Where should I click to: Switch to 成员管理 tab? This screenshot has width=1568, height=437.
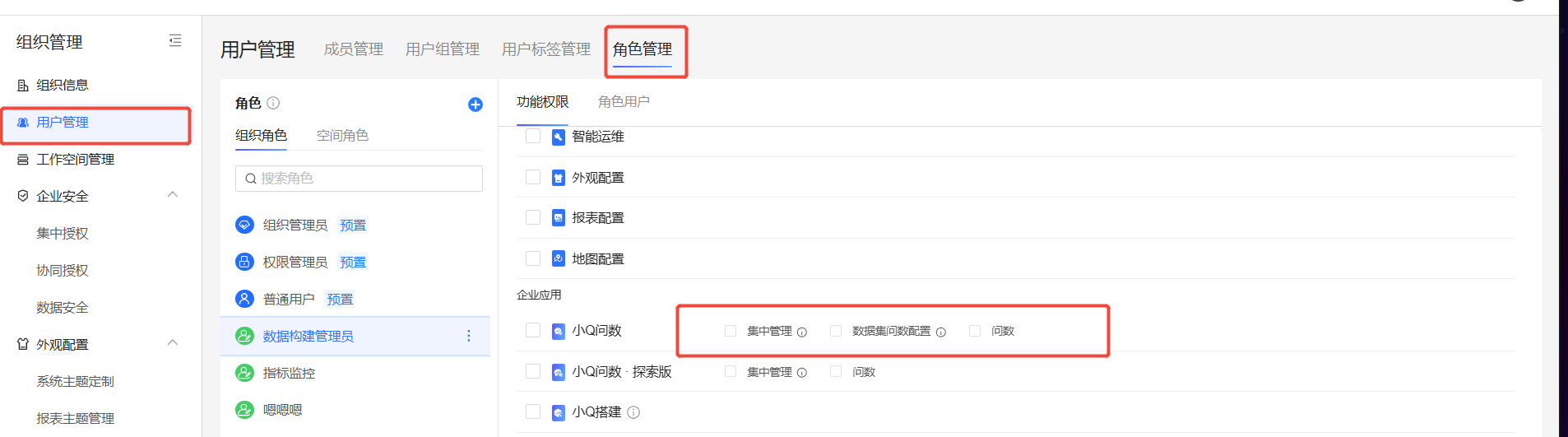tap(354, 49)
